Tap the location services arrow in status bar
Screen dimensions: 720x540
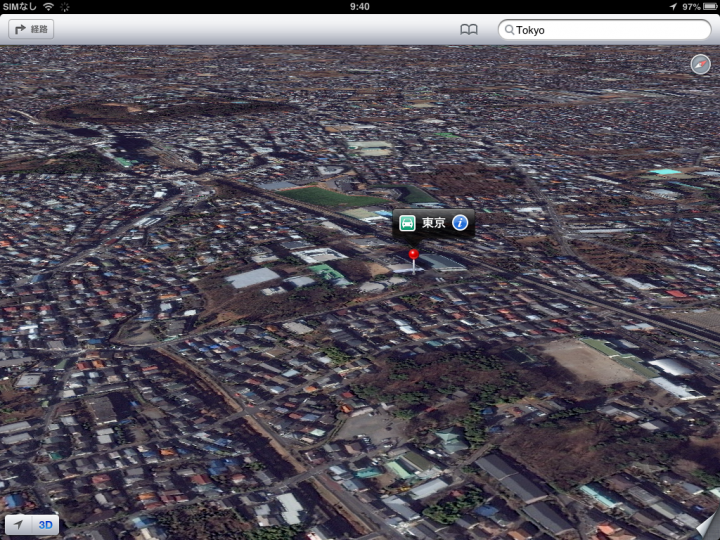(x=673, y=6)
